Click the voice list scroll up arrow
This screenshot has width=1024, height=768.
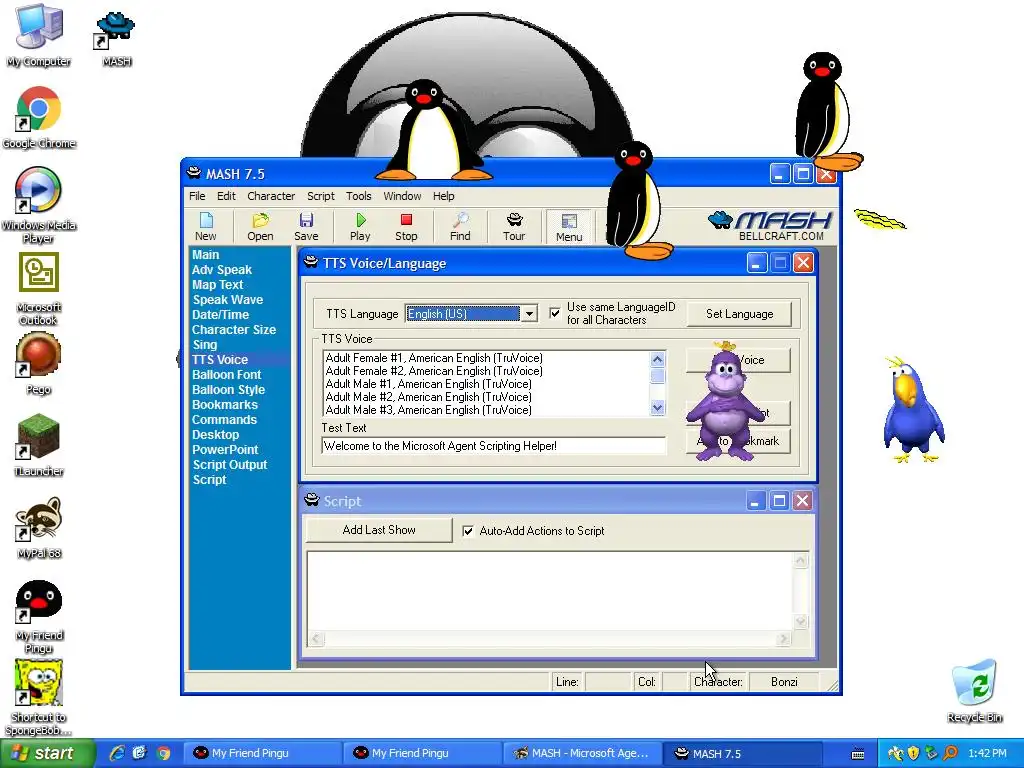tap(658, 359)
